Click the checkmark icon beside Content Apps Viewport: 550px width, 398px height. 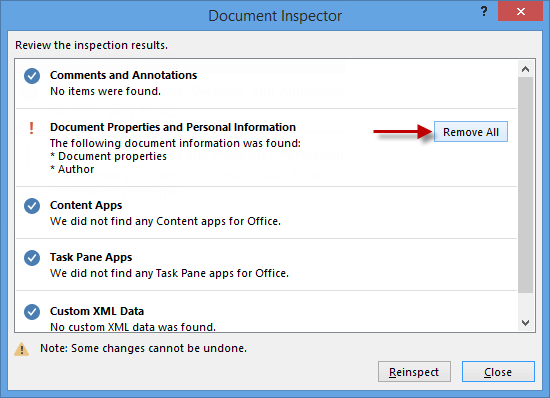tap(32, 206)
